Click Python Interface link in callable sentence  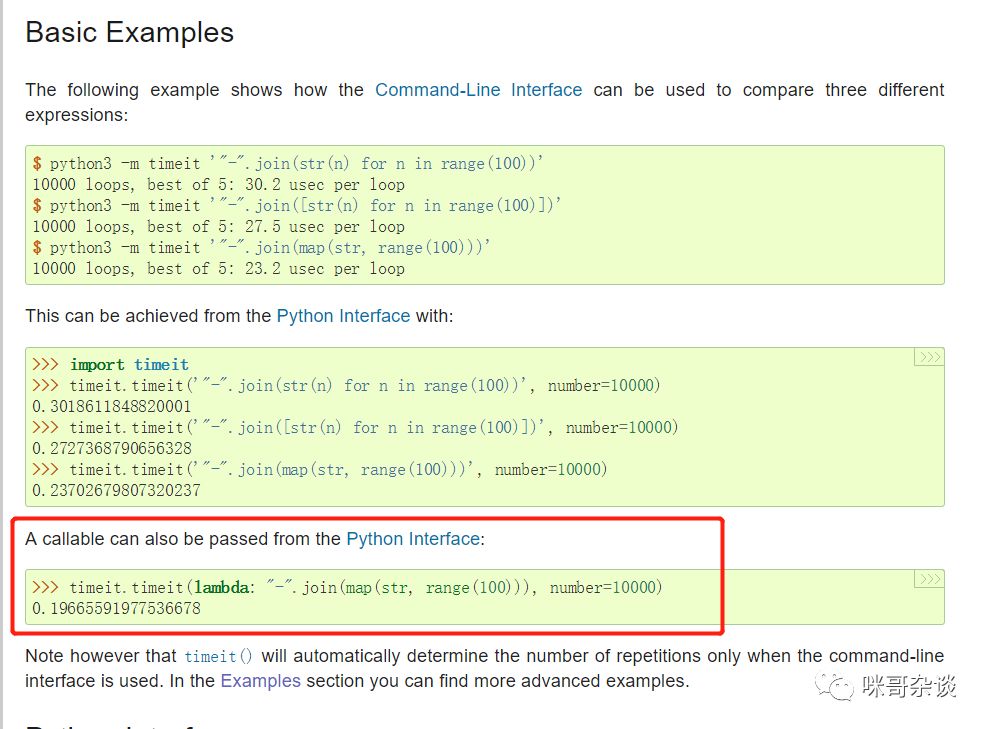(x=412, y=539)
